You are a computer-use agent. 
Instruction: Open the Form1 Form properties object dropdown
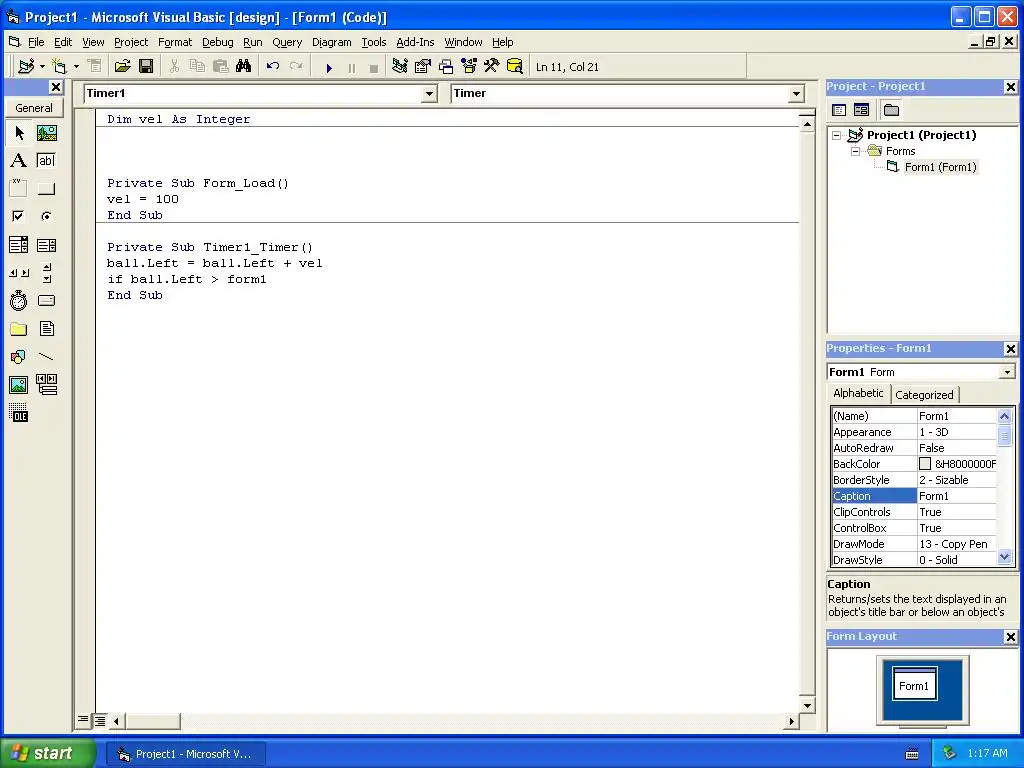(1007, 372)
